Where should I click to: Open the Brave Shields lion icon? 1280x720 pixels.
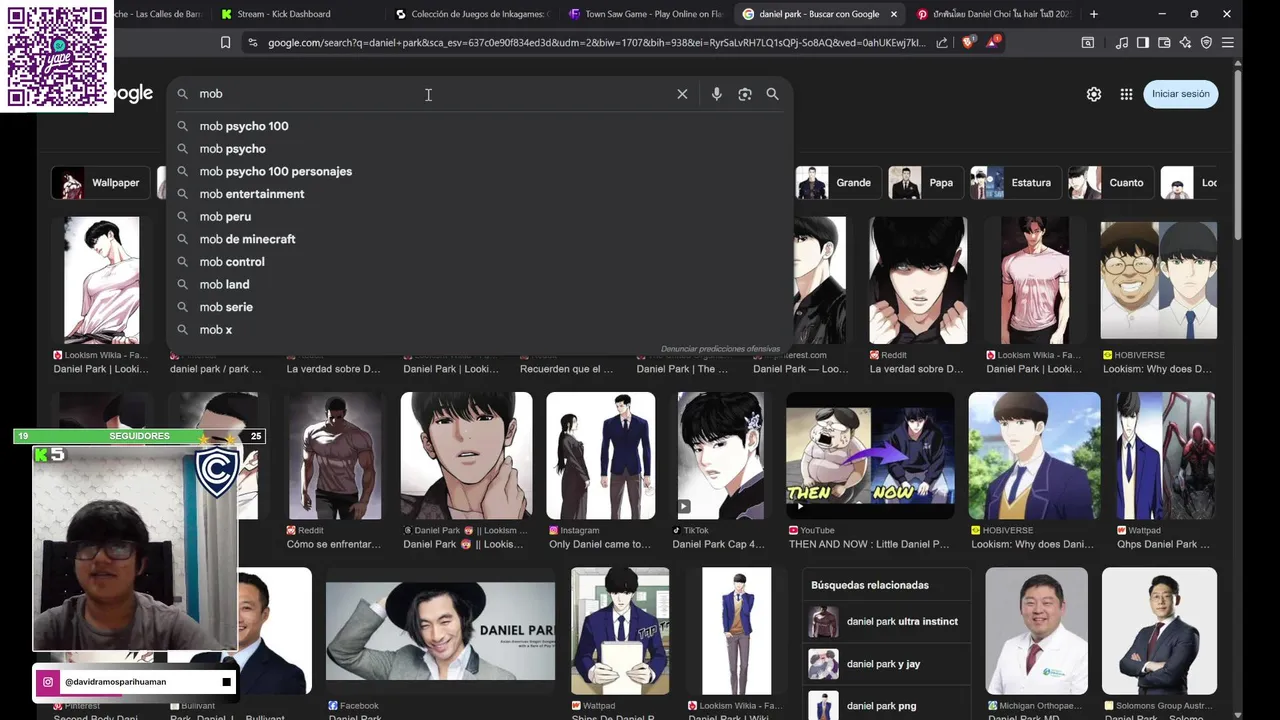[x=968, y=43]
